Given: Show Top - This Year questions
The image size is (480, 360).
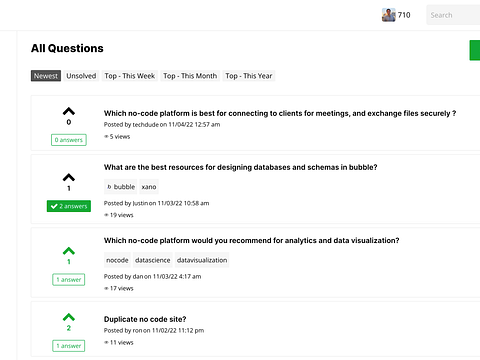Looking at the screenshot, I should [x=249, y=76].
